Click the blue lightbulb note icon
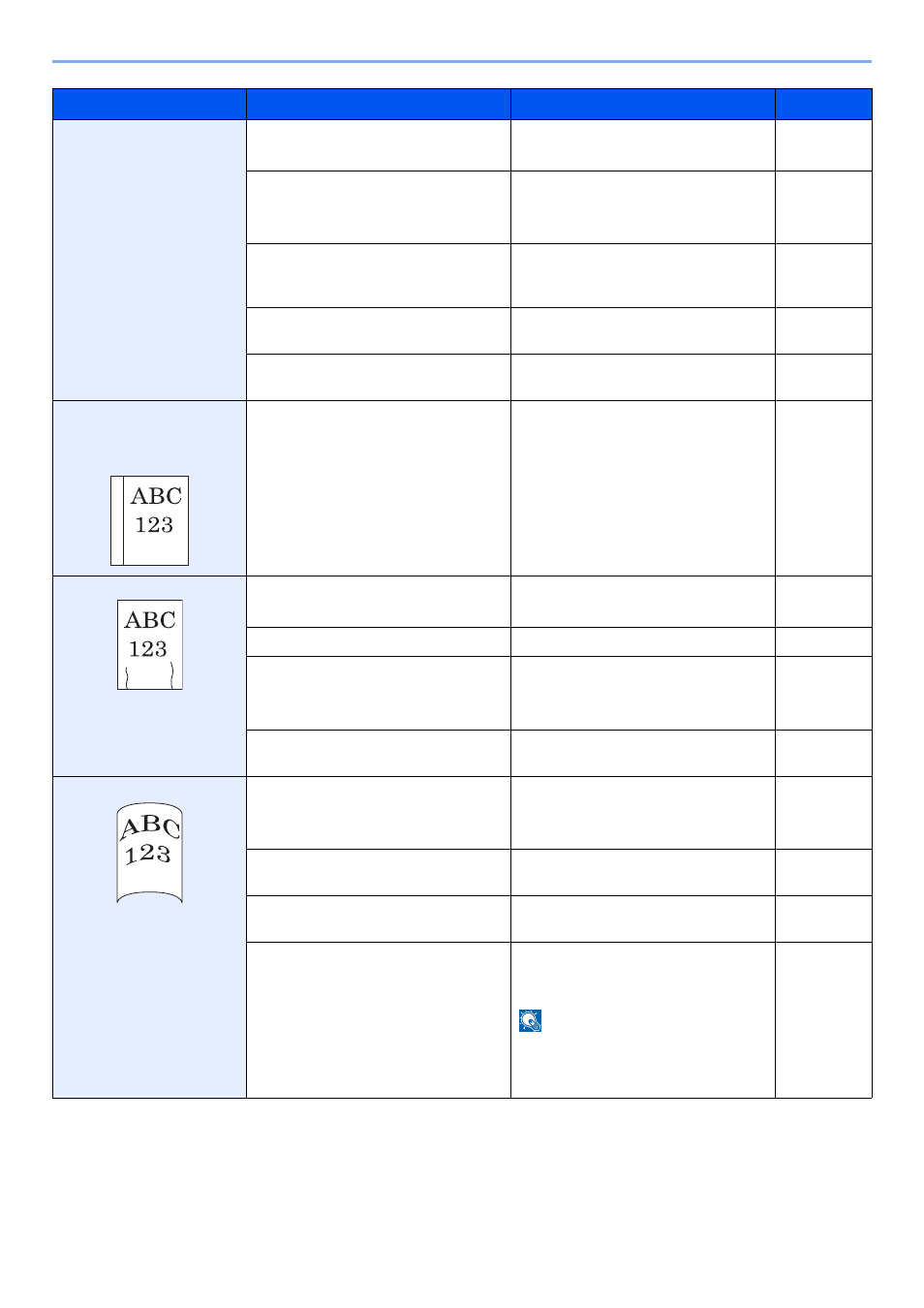 tap(530, 1020)
